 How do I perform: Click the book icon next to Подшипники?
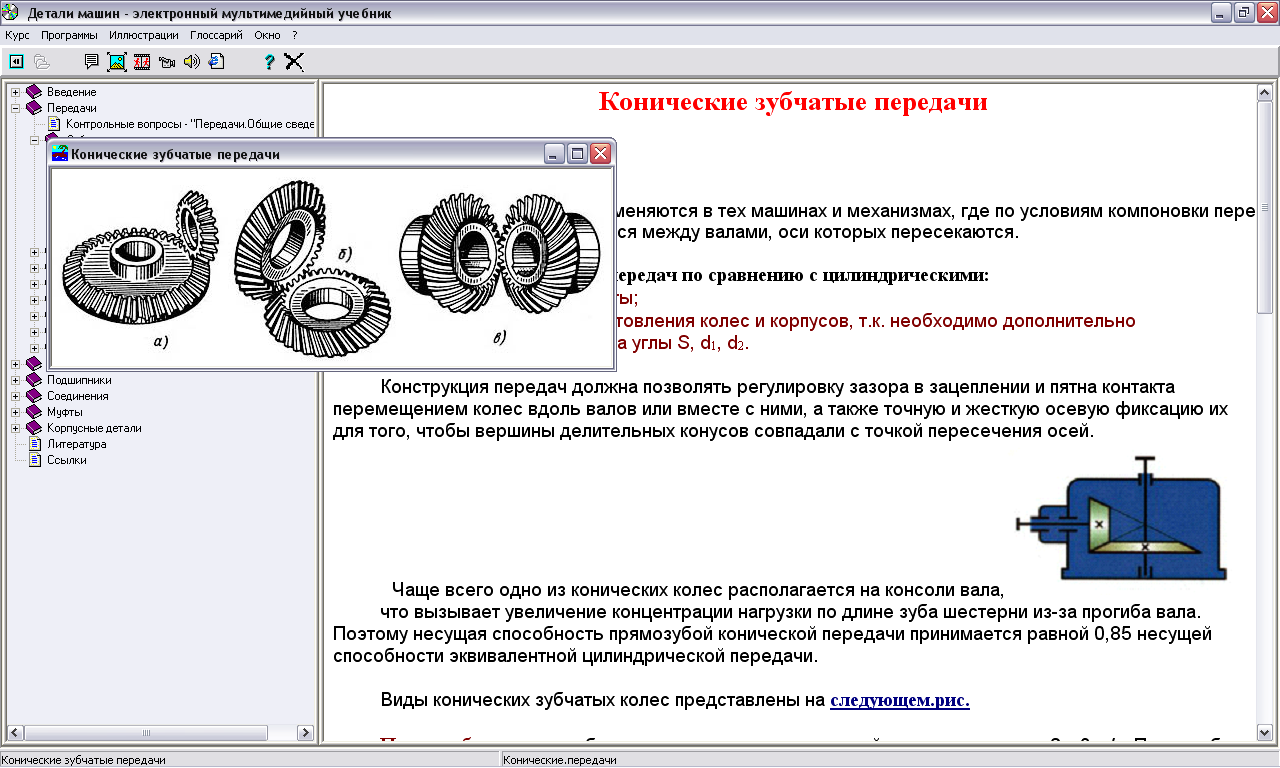[34, 380]
